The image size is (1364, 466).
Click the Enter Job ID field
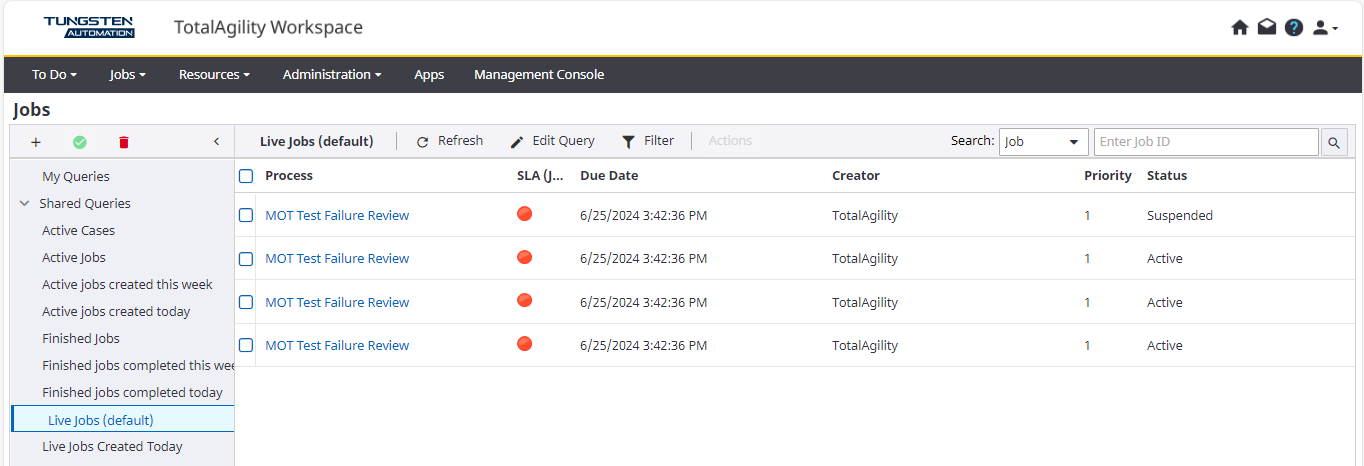click(x=1206, y=142)
